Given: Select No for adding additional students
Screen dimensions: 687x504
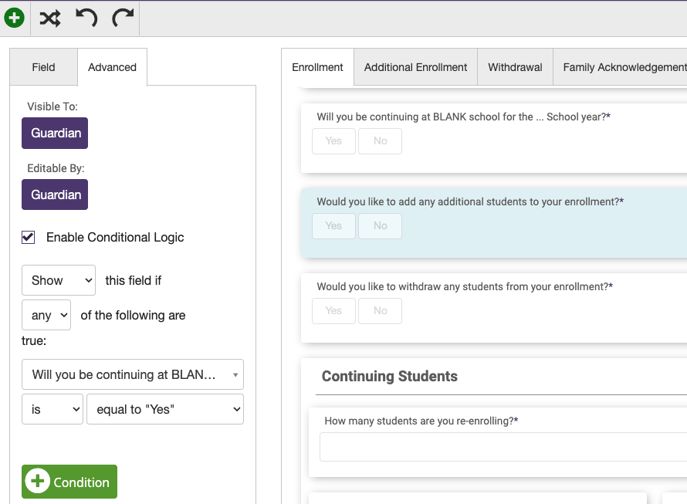Looking at the screenshot, I should (380, 226).
